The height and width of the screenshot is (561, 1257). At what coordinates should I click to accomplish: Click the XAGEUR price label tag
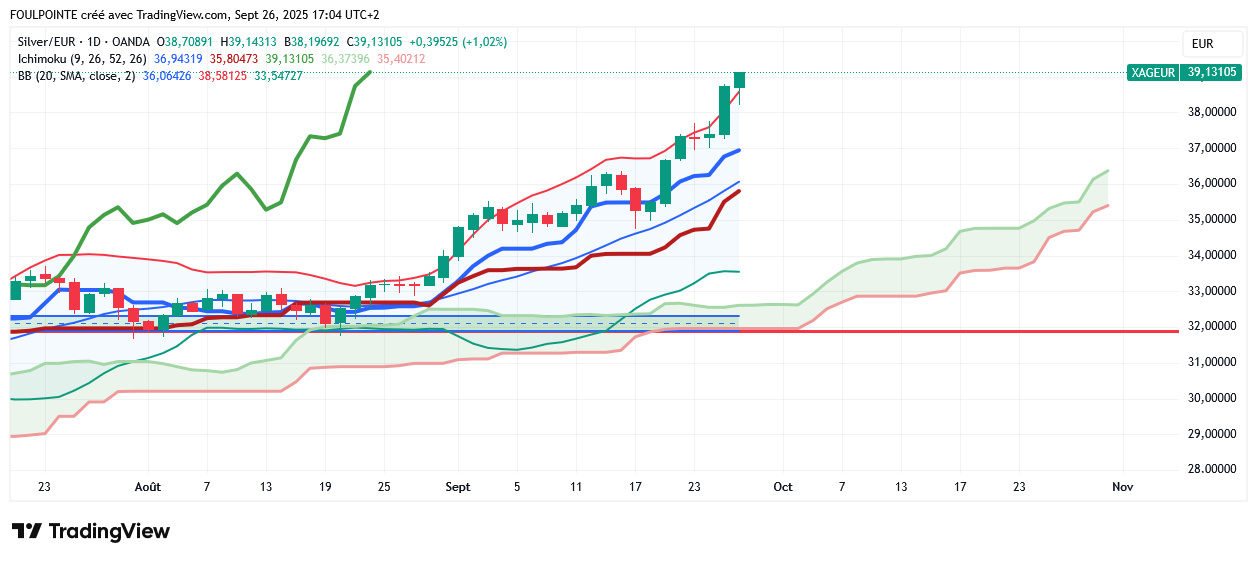1153,72
